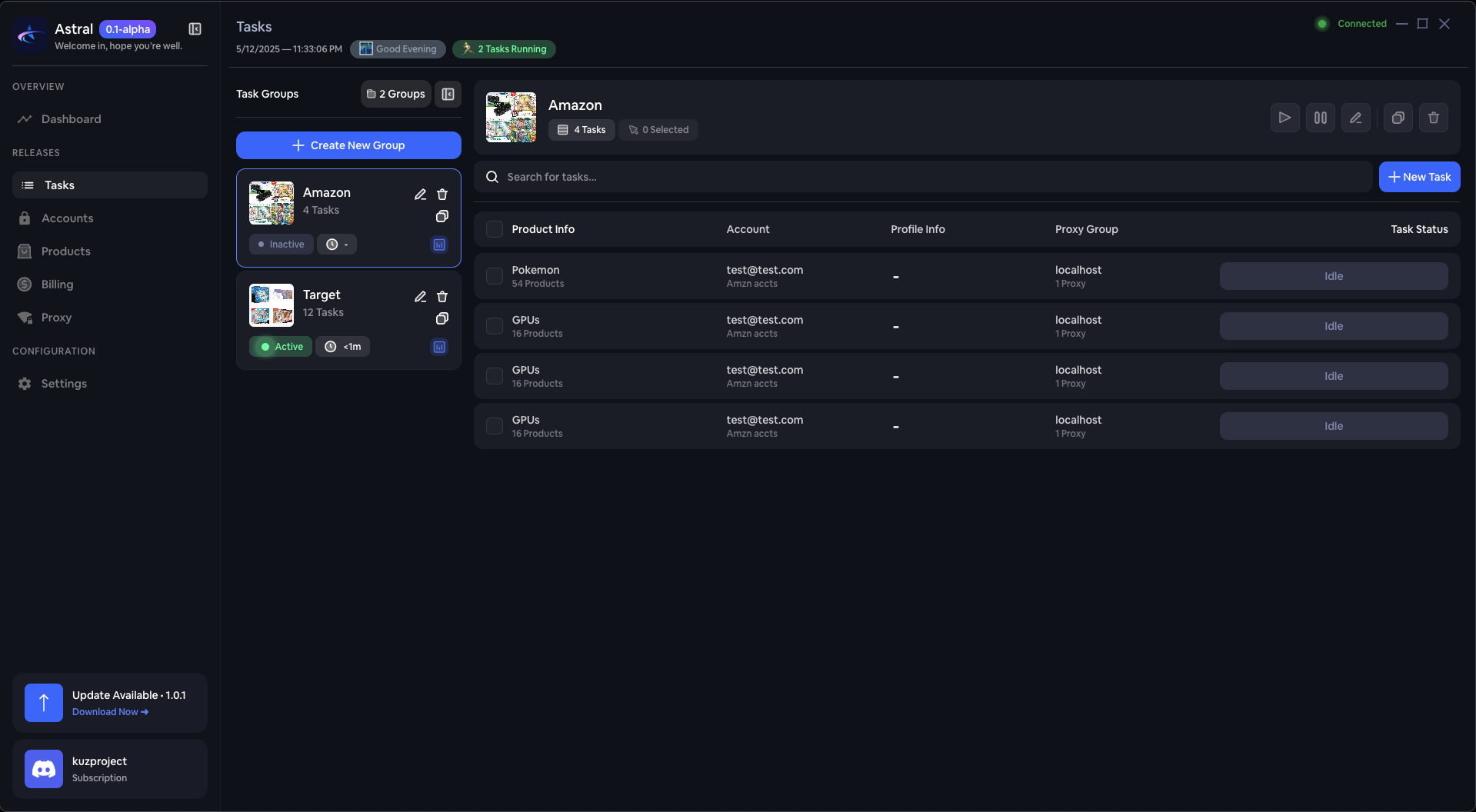
Task: Collapse the main sidebar panel icon
Action: pos(195,29)
